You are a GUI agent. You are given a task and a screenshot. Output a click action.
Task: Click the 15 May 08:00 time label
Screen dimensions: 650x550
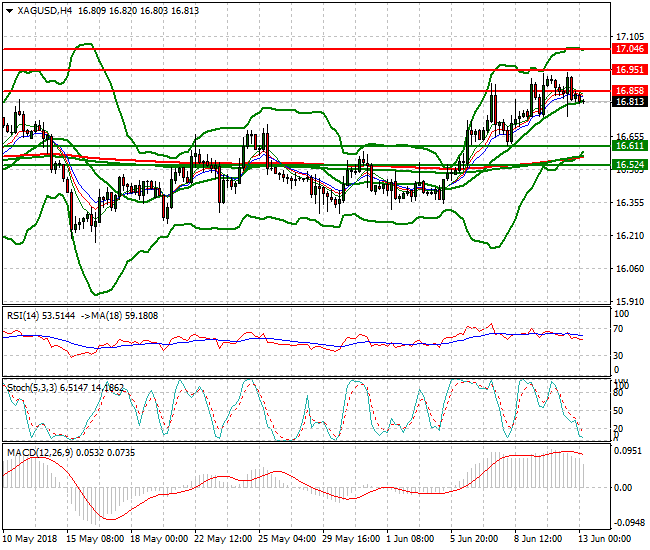95,539
